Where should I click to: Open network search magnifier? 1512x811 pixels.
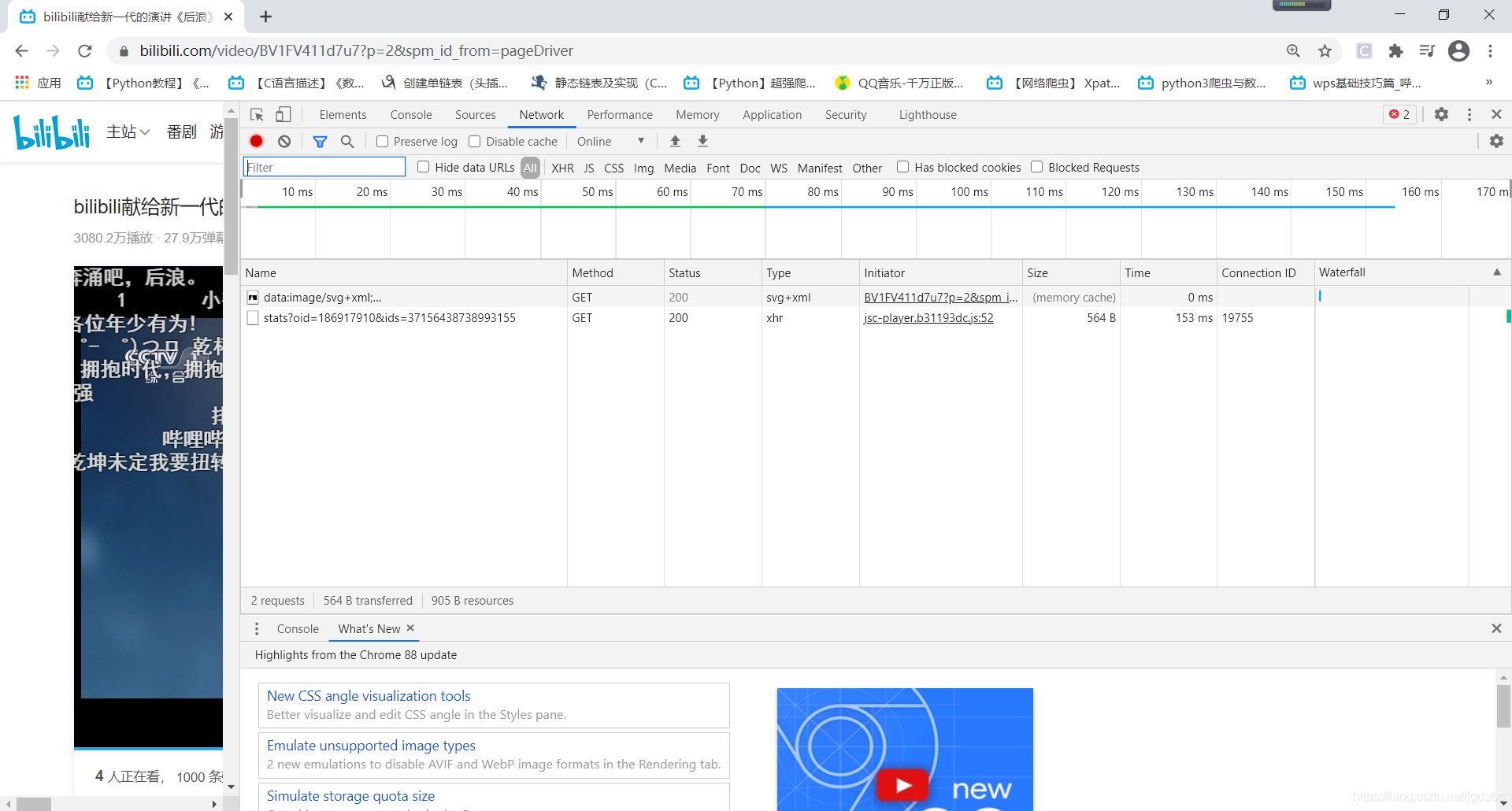347,142
